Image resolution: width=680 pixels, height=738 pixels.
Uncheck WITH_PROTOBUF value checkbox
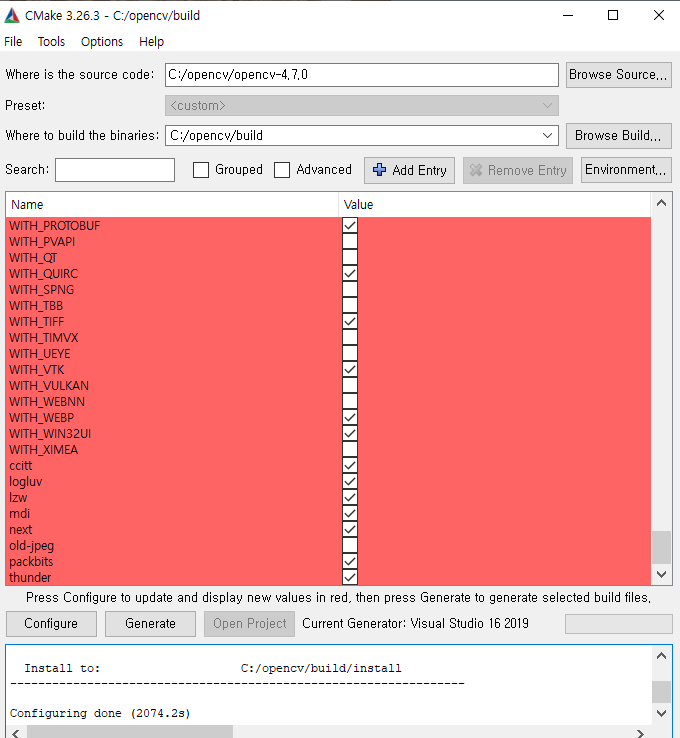pos(350,225)
